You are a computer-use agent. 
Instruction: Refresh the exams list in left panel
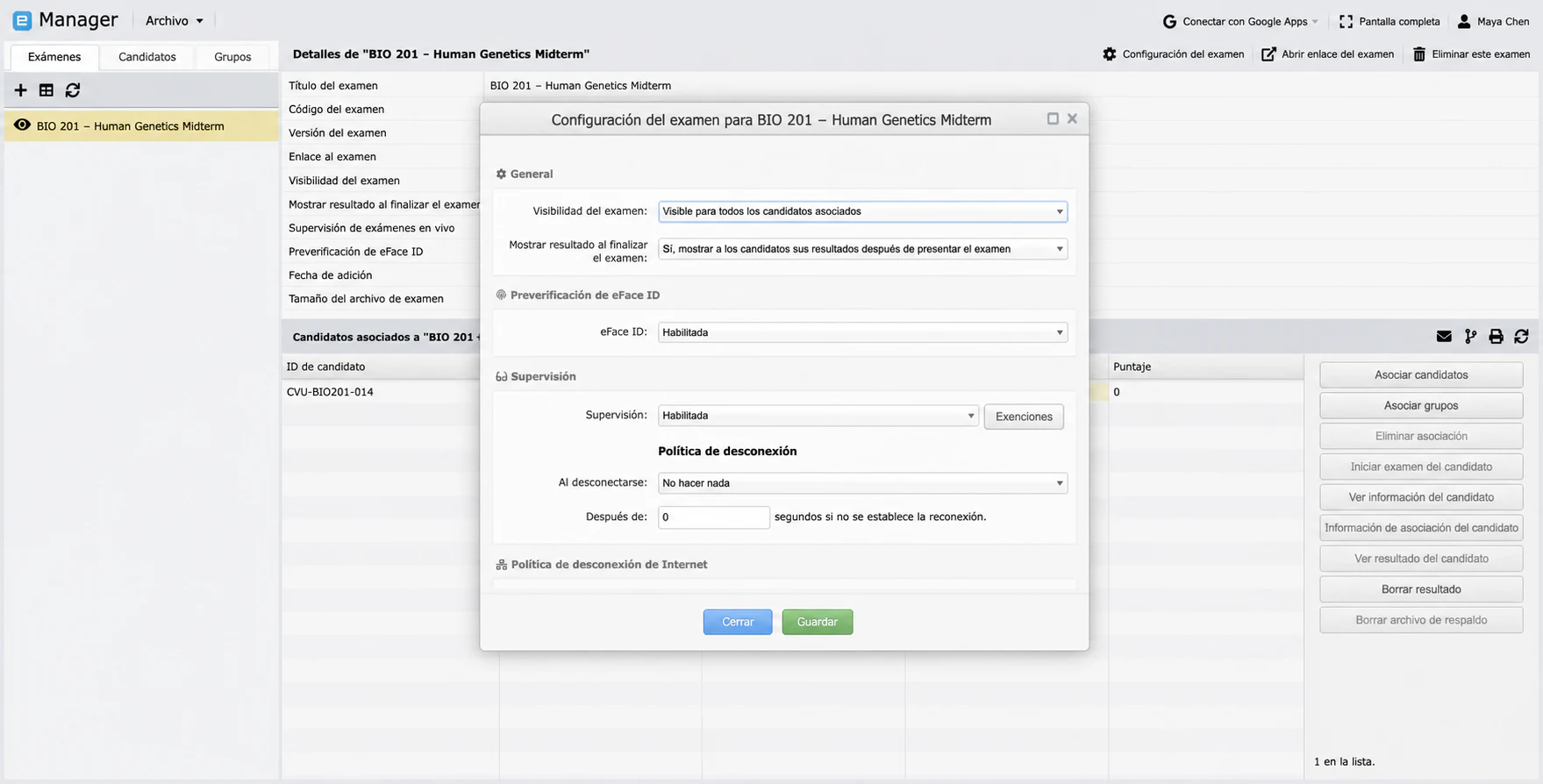73,90
